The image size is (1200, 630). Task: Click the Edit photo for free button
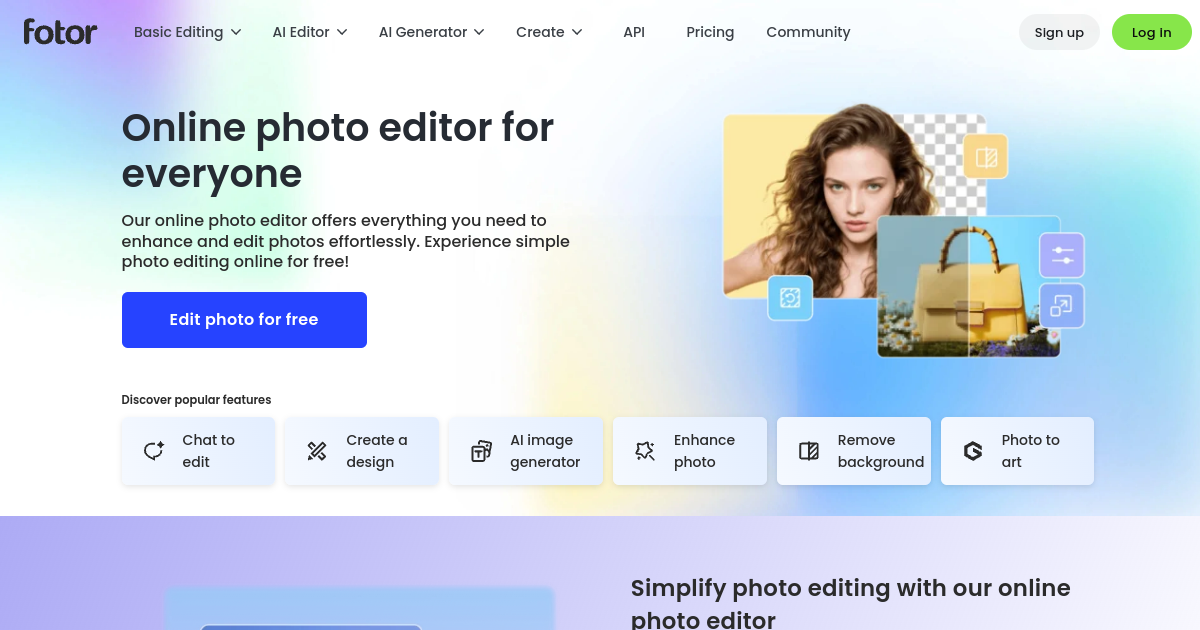click(x=244, y=320)
